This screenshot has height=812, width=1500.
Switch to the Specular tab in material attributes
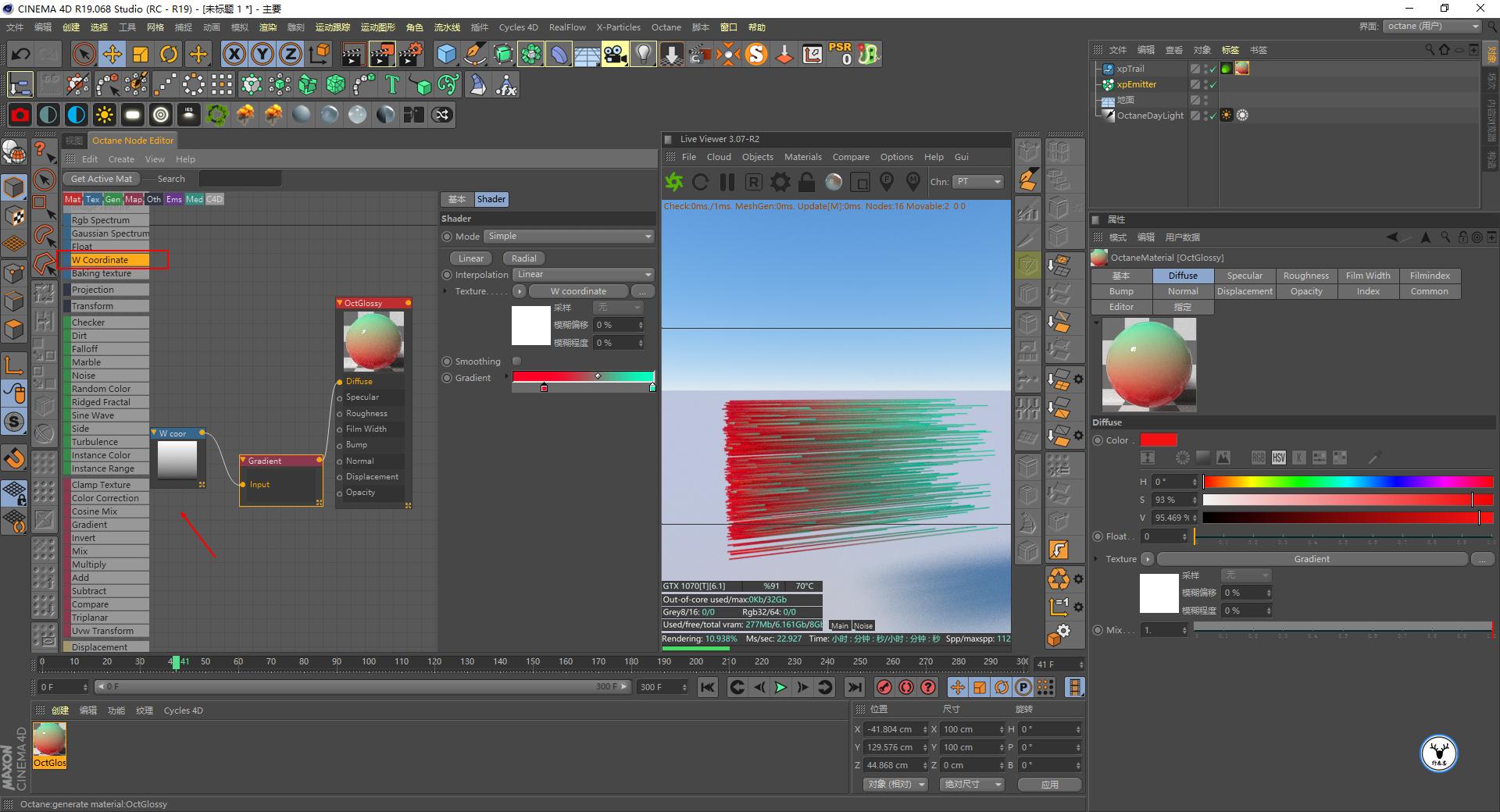pyautogui.click(x=1244, y=275)
